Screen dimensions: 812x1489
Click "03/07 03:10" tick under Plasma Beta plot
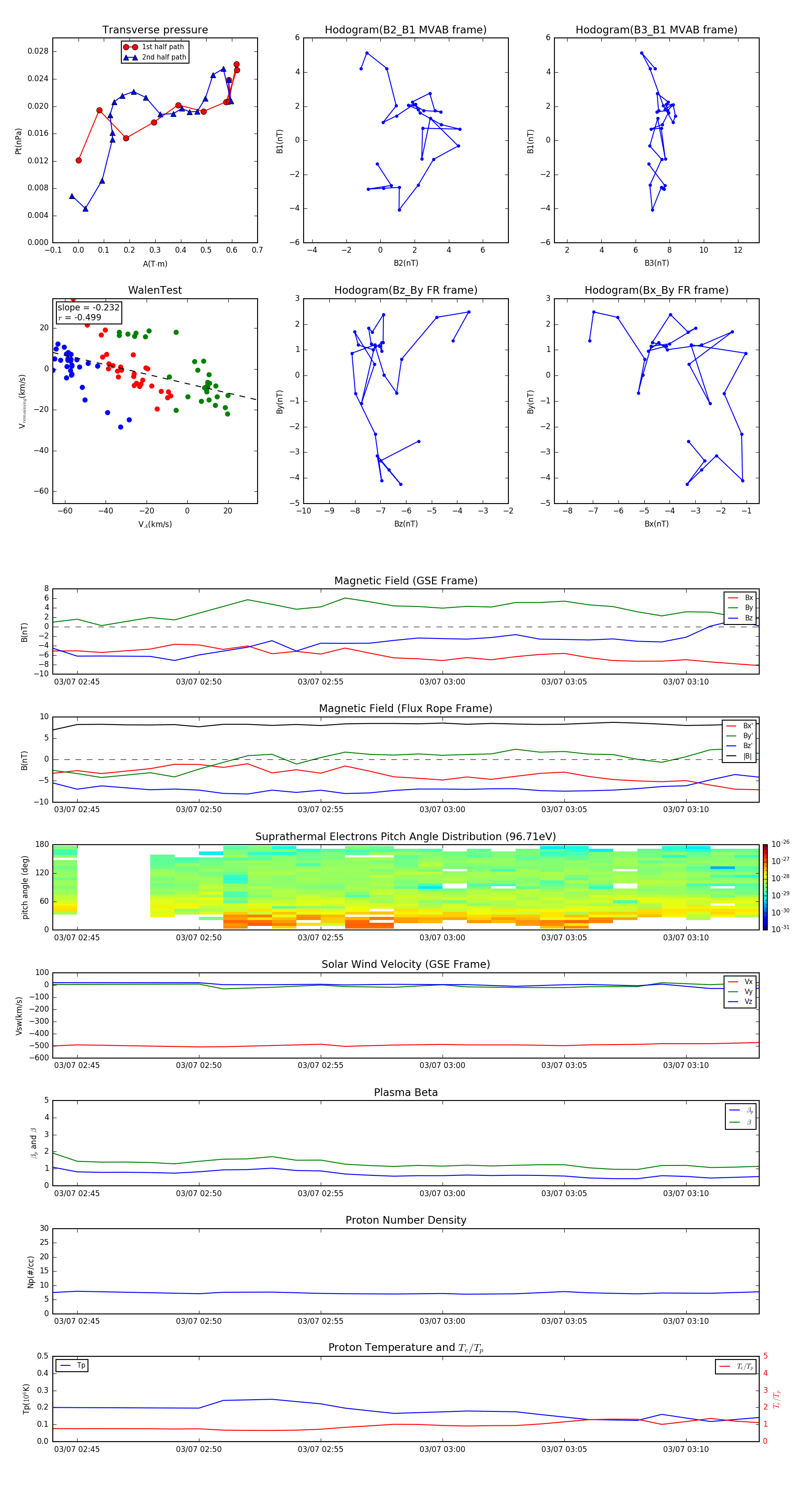685,1193
